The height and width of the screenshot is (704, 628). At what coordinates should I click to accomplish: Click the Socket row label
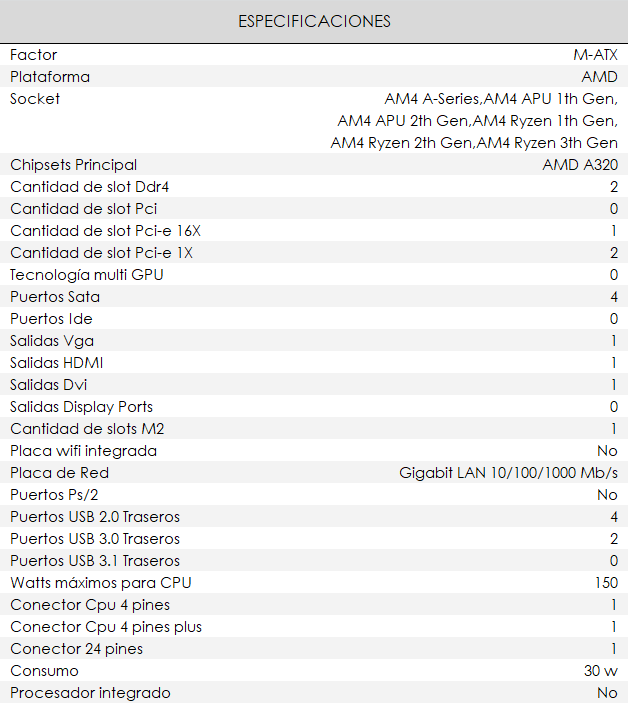point(35,99)
